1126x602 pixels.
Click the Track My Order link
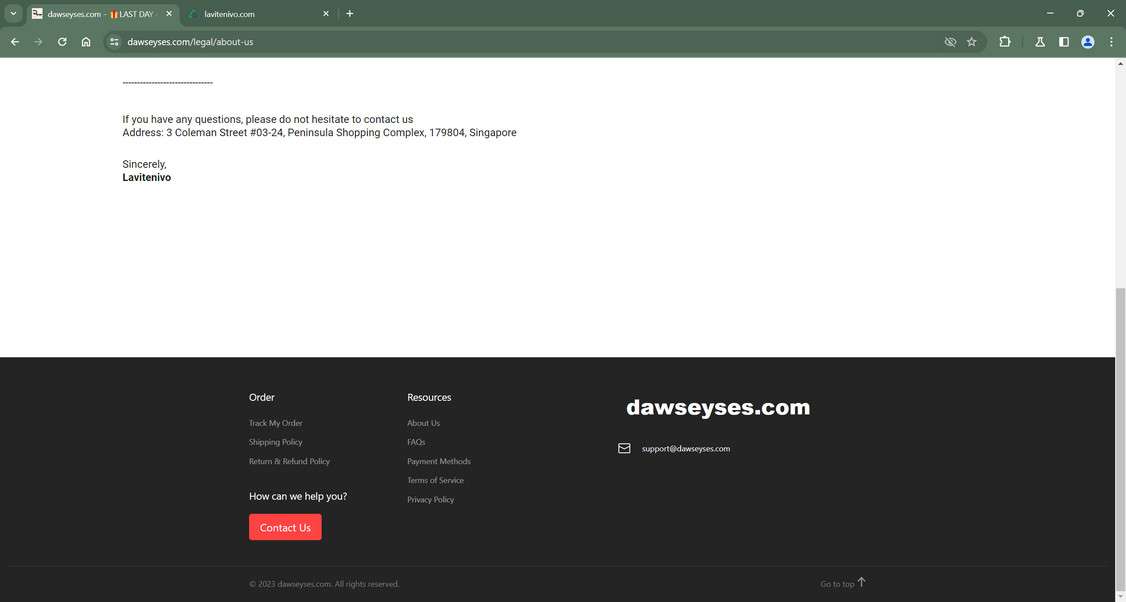[274, 423]
